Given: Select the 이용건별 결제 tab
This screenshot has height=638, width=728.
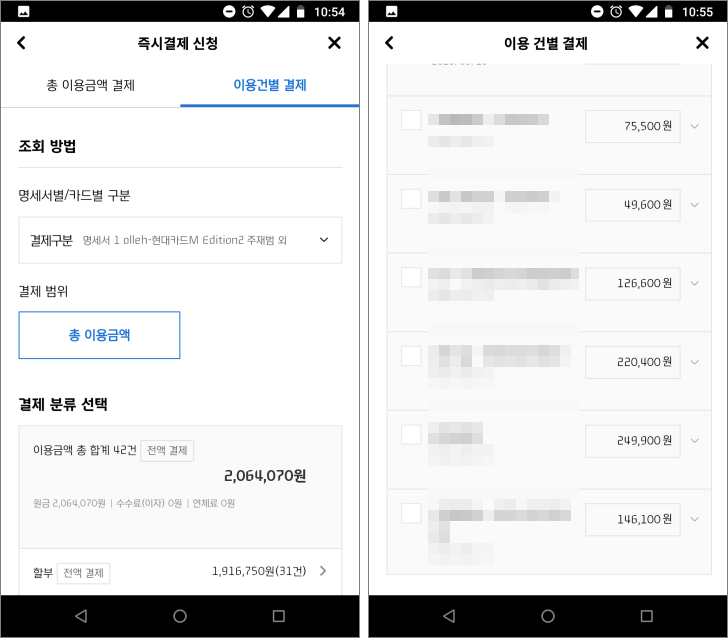Looking at the screenshot, I should tap(270, 85).
